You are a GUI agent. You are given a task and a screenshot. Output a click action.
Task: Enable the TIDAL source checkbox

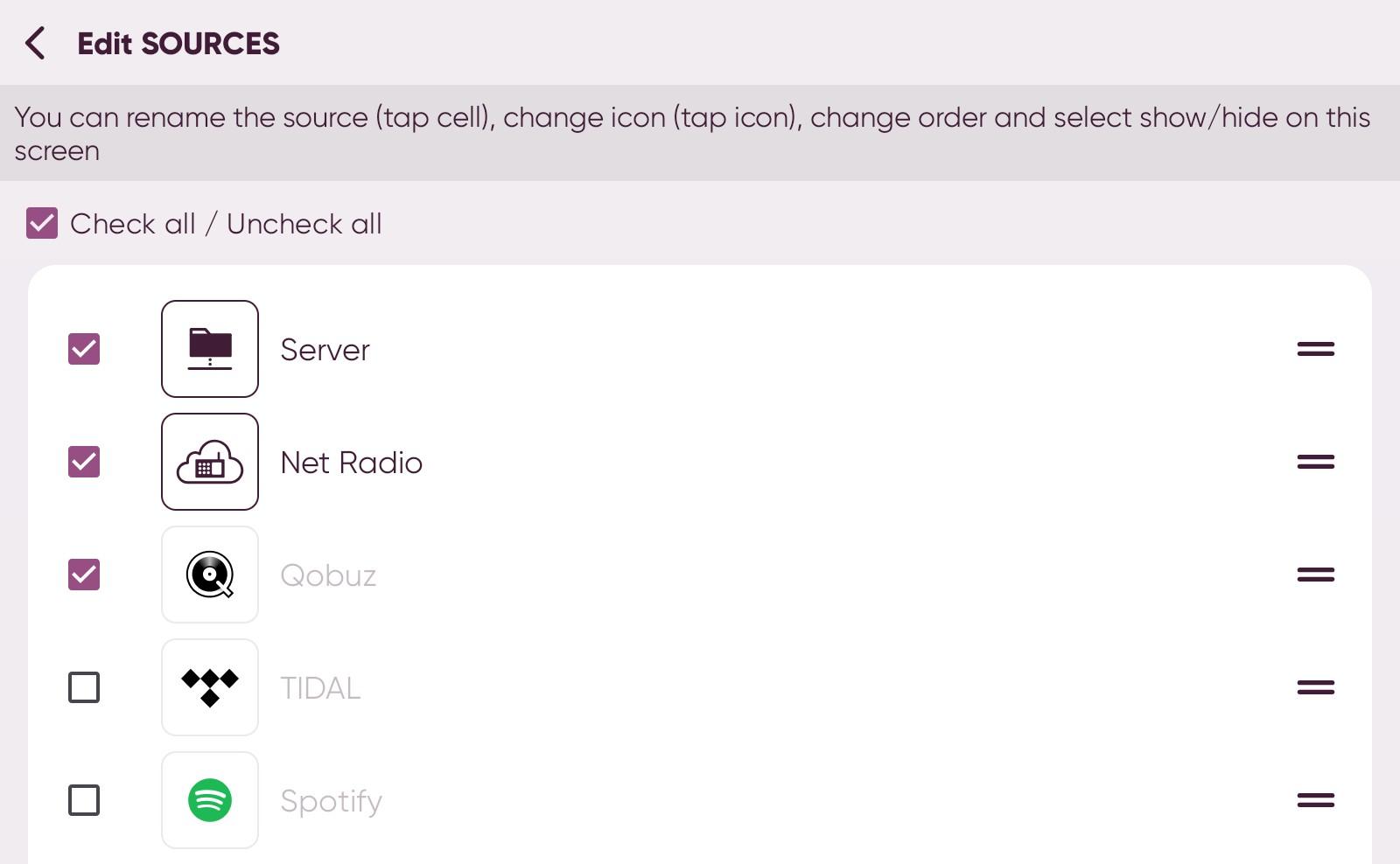[84, 687]
